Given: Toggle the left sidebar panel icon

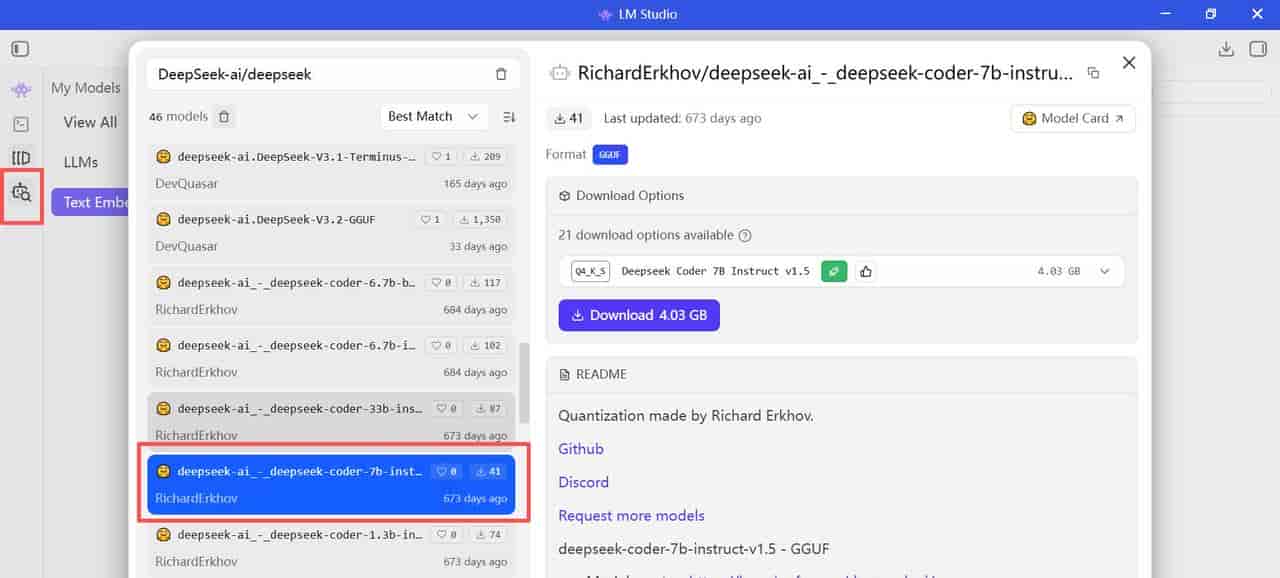Looking at the screenshot, I should tap(21, 48).
